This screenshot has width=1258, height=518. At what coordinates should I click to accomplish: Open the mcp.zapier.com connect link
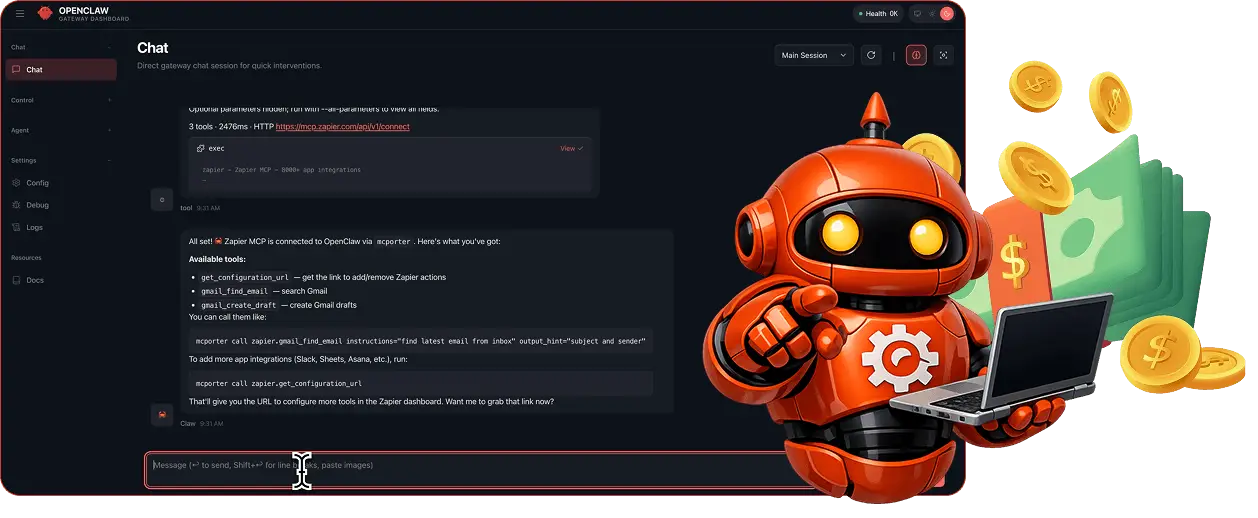(x=342, y=127)
